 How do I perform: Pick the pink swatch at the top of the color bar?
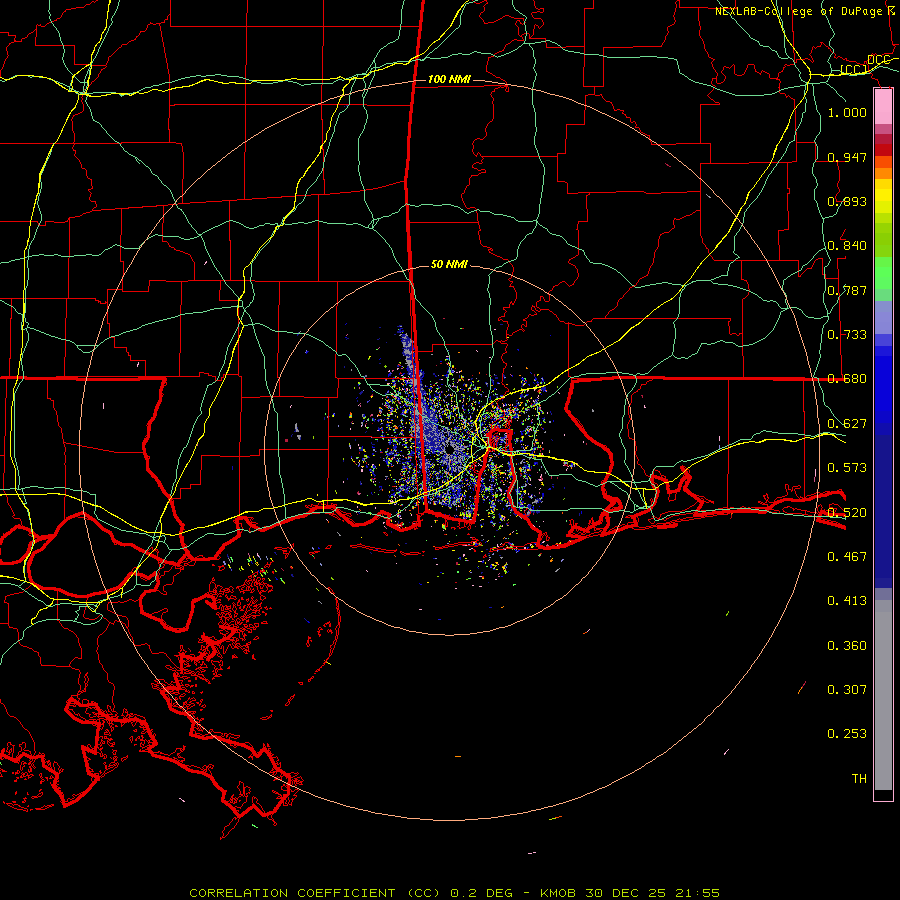[x=883, y=107]
